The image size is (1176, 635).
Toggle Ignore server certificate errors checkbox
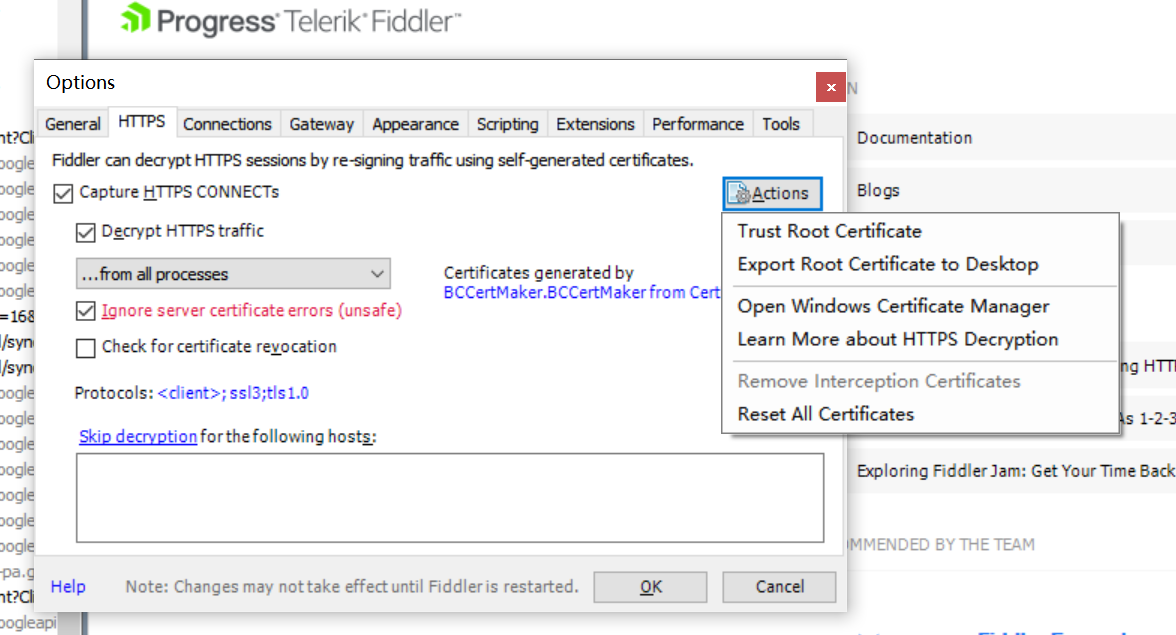(x=86, y=310)
